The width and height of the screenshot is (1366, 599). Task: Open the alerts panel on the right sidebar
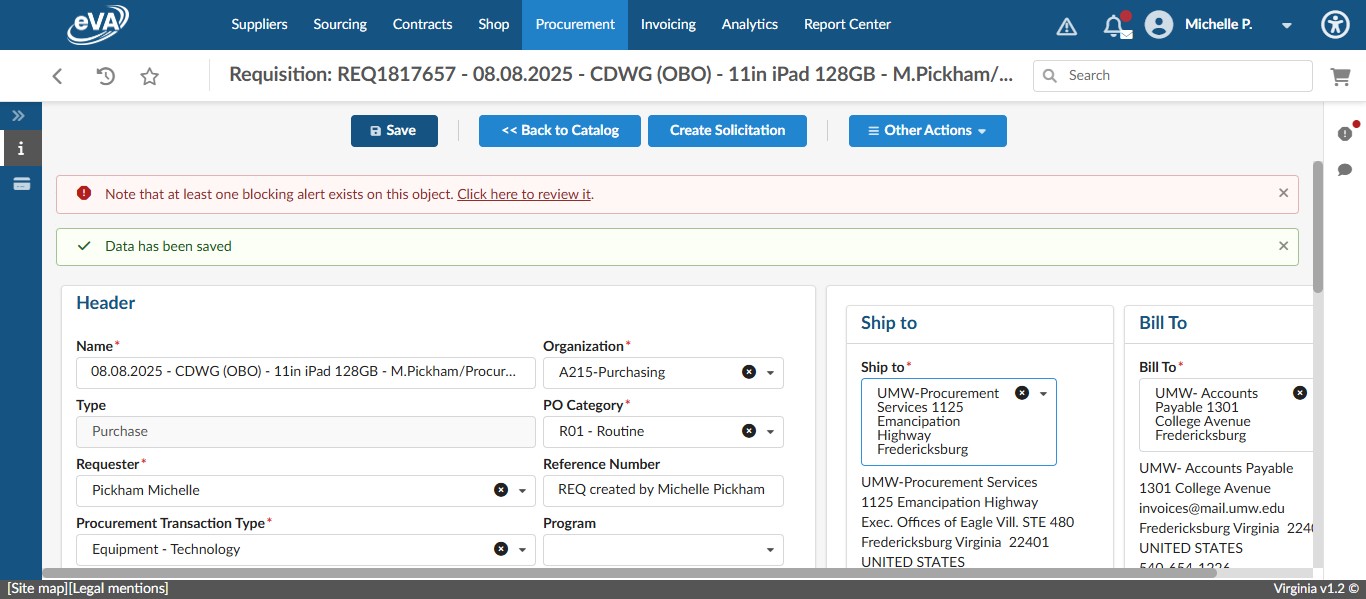[1345, 132]
